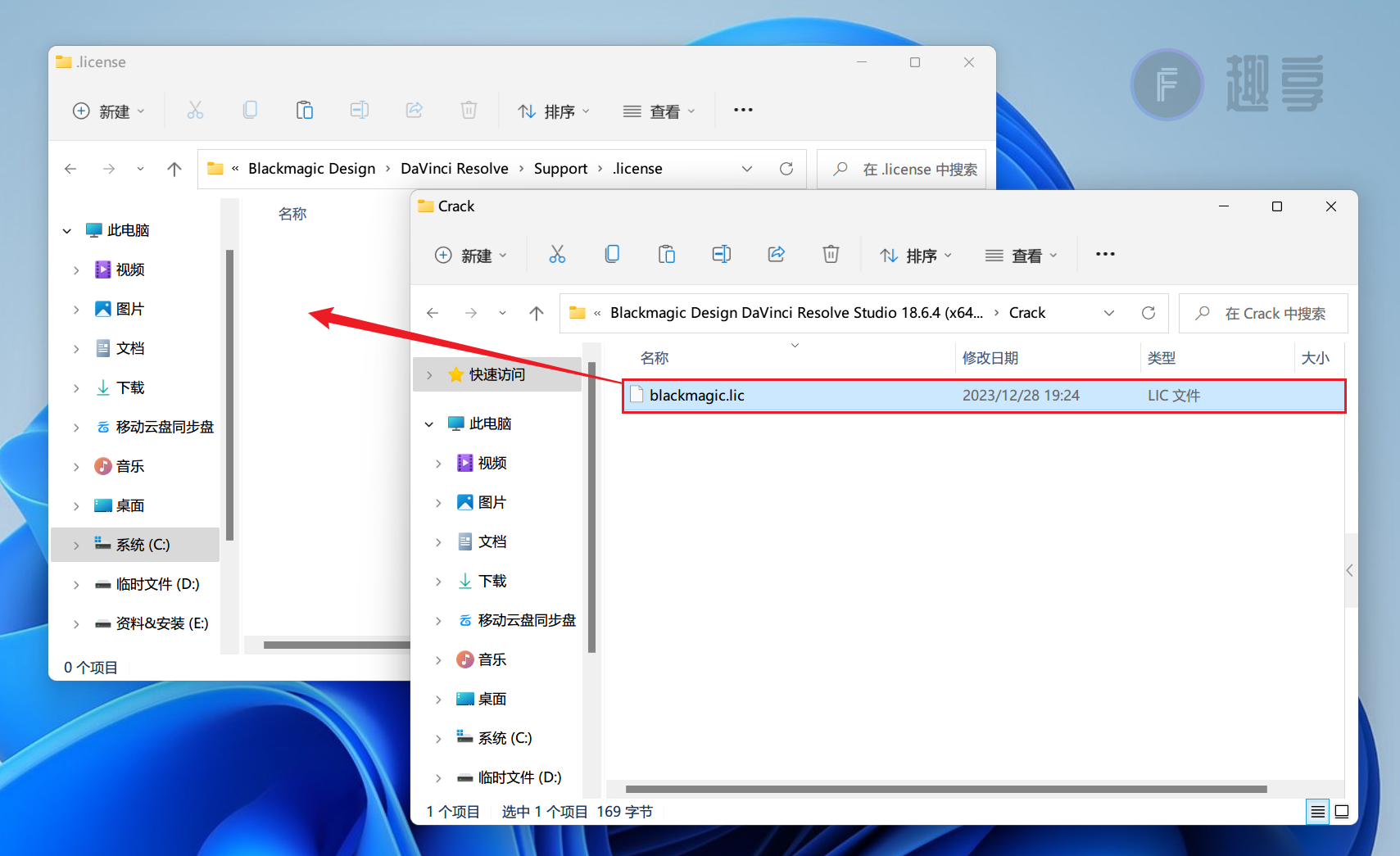Switch Crack window to large icons view
The height and width of the screenshot is (856, 1400).
[1342, 812]
